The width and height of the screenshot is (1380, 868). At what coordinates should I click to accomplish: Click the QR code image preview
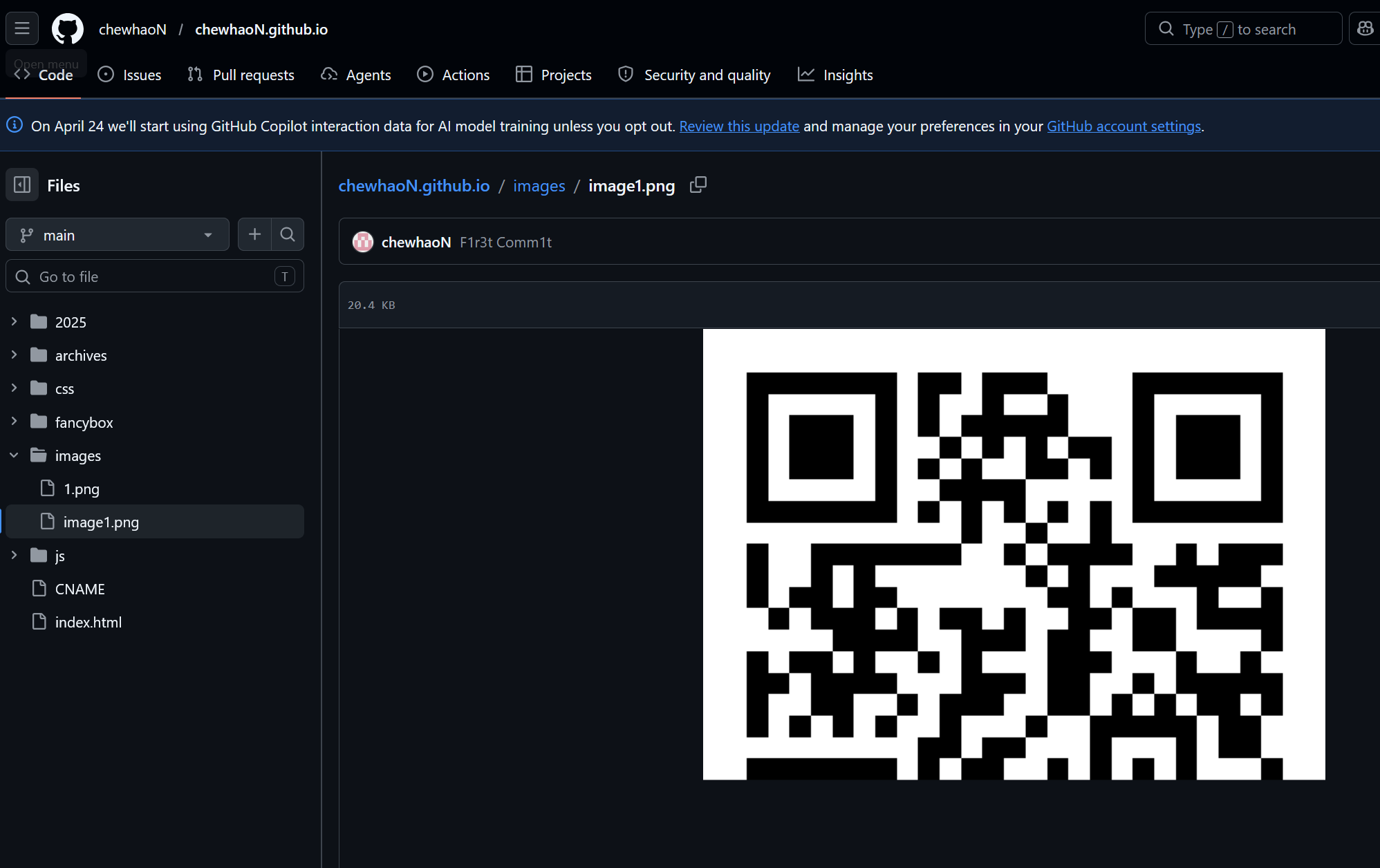[x=1014, y=554]
